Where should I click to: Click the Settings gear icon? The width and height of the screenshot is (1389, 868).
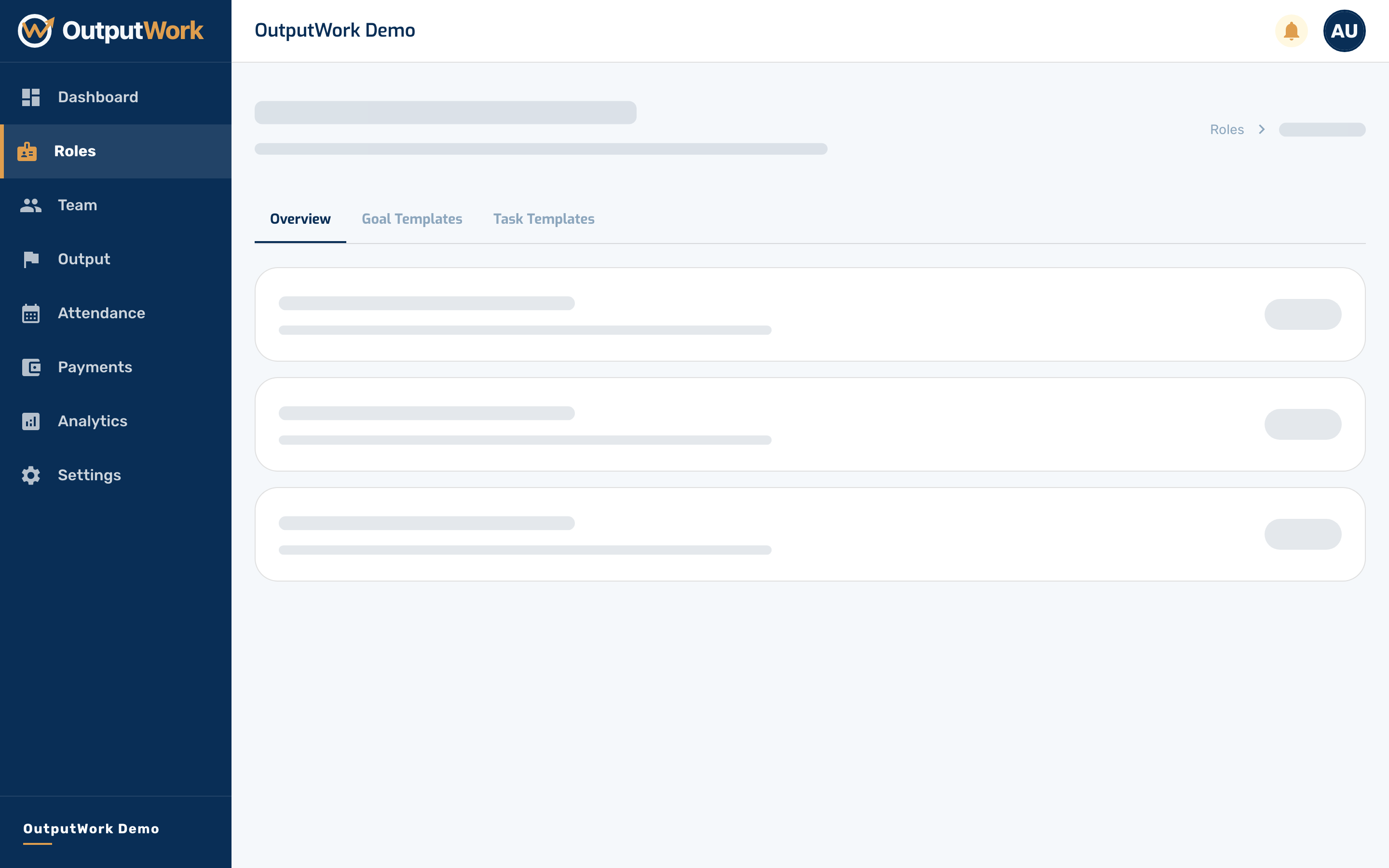(x=31, y=475)
